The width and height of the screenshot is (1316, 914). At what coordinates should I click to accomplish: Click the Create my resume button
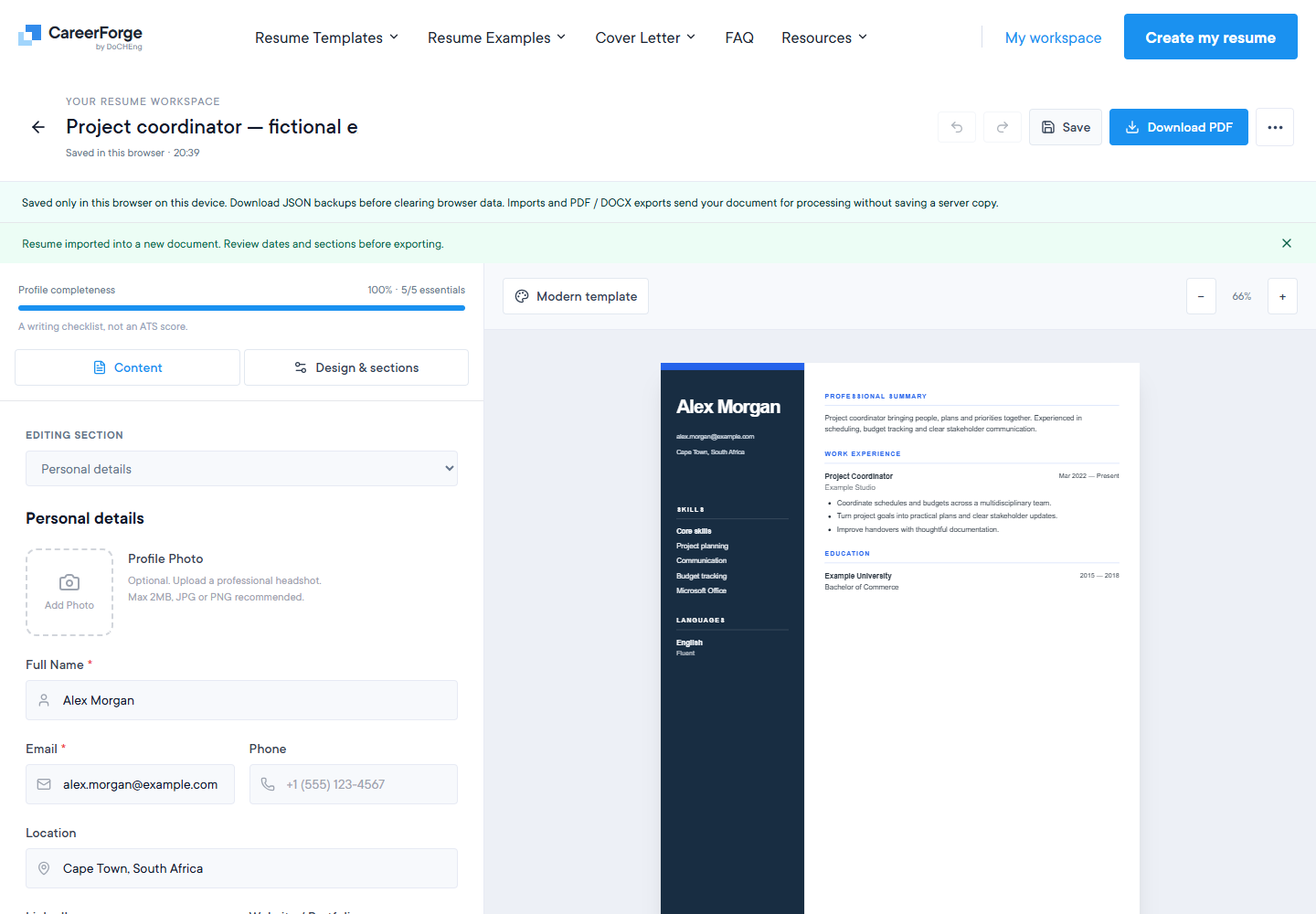point(1211,37)
